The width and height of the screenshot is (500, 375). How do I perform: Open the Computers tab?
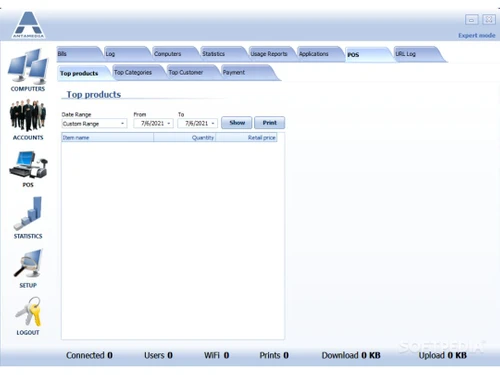pyautogui.click(x=175, y=54)
